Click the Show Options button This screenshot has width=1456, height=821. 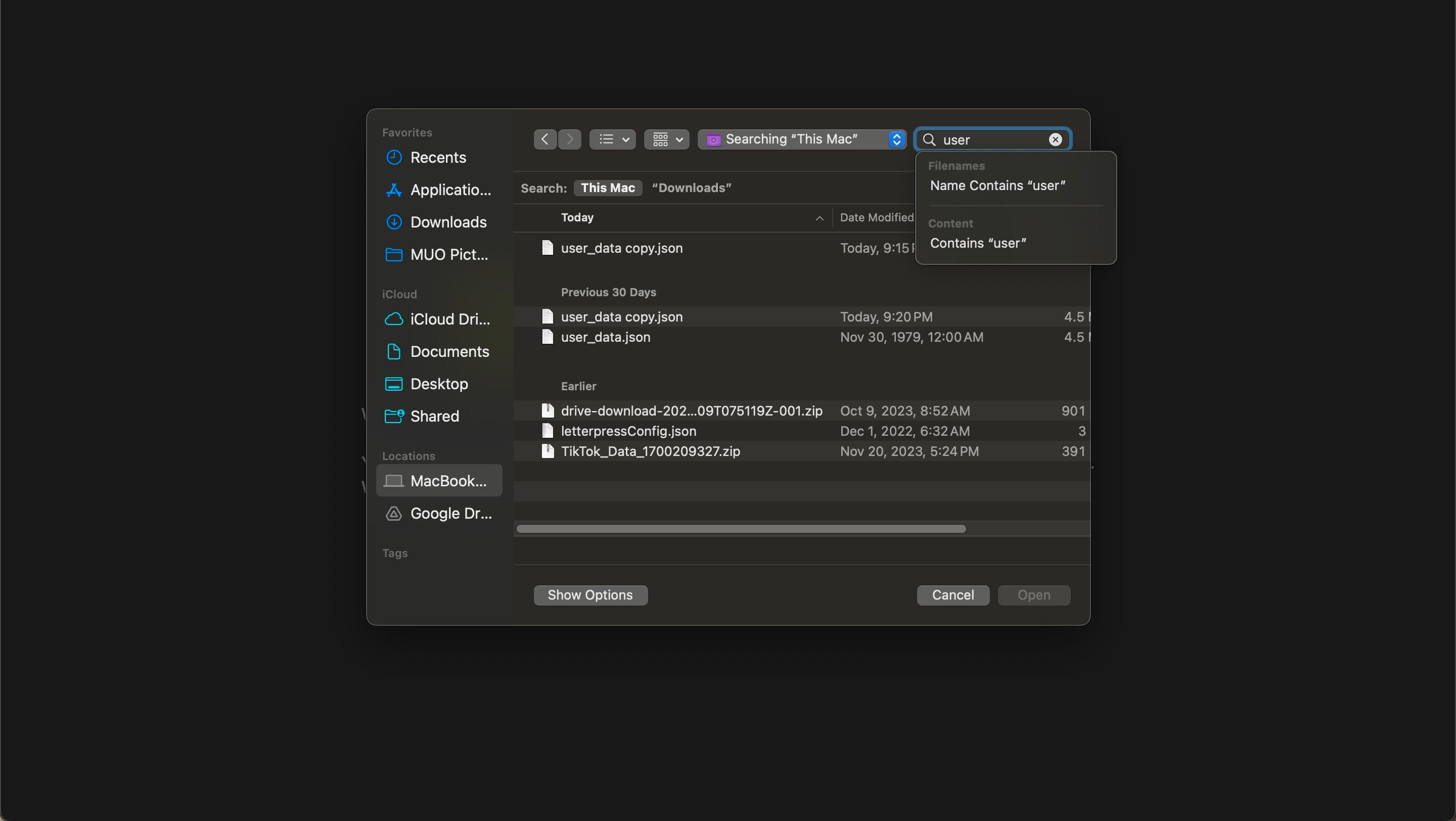589,595
